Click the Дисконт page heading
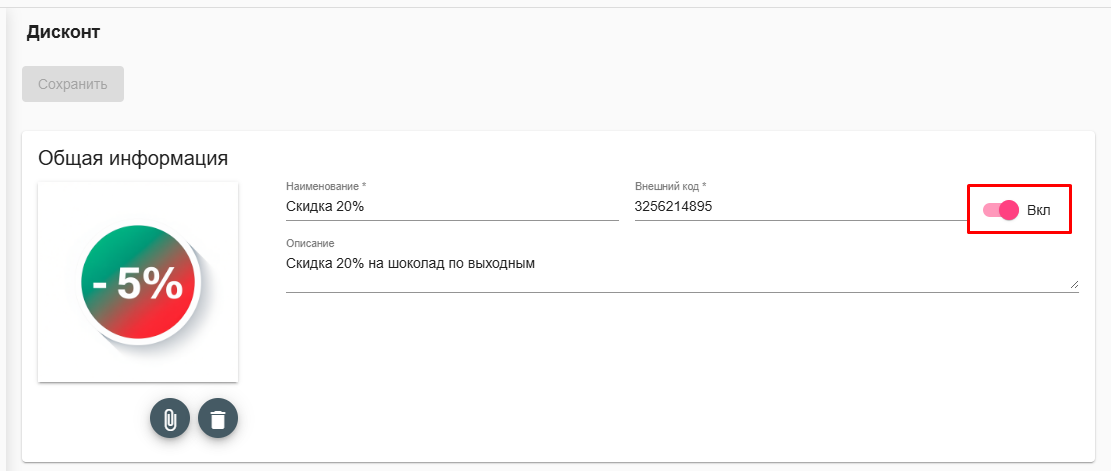 click(x=63, y=32)
